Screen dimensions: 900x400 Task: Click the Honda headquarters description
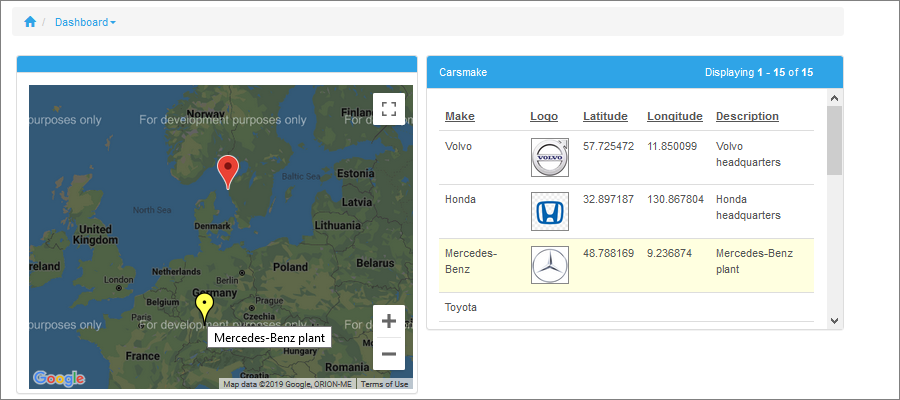[x=748, y=208]
